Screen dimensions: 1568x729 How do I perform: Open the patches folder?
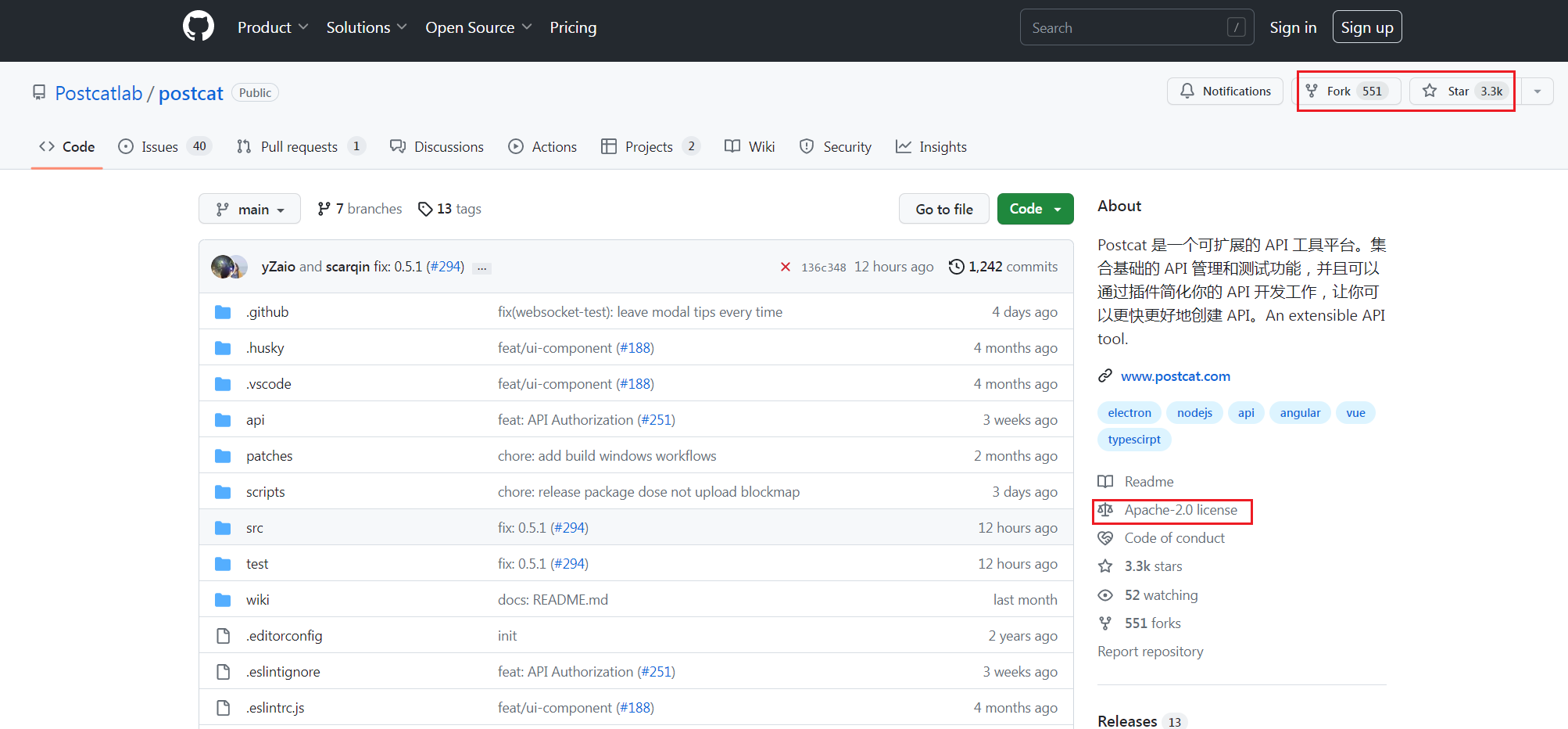(x=269, y=456)
